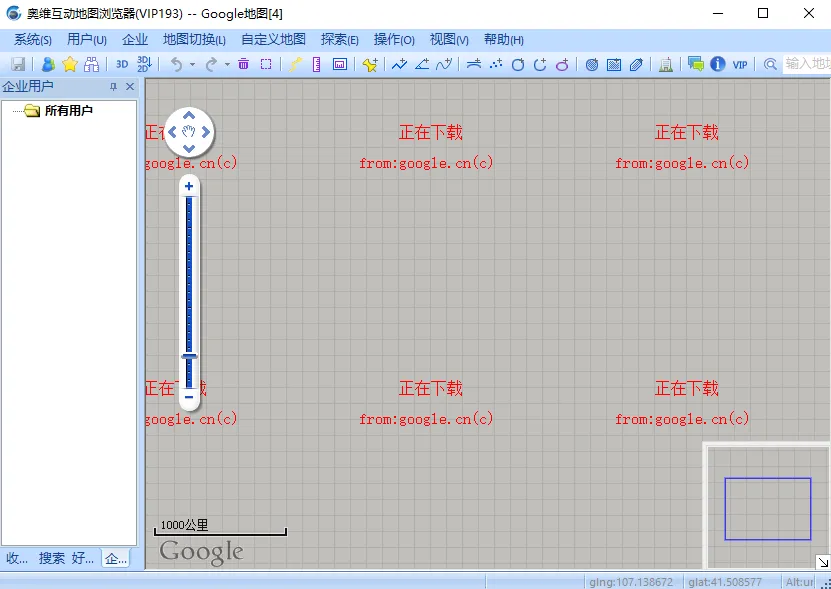Screen dimensions: 831x589
Task: Click the hatched polygon area icon
Action: click(636, 64)
